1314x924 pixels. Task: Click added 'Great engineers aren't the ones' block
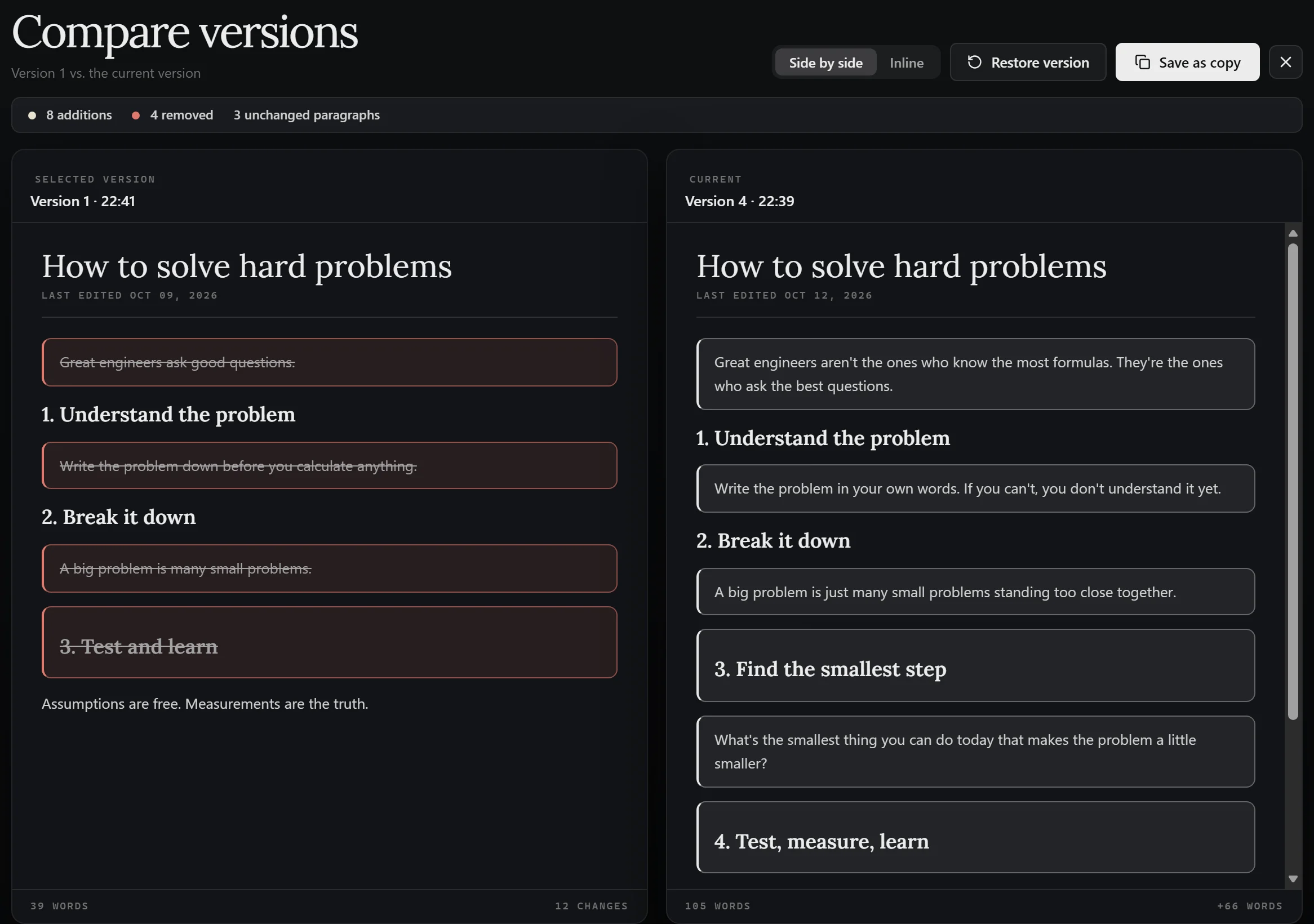(975, 374)
